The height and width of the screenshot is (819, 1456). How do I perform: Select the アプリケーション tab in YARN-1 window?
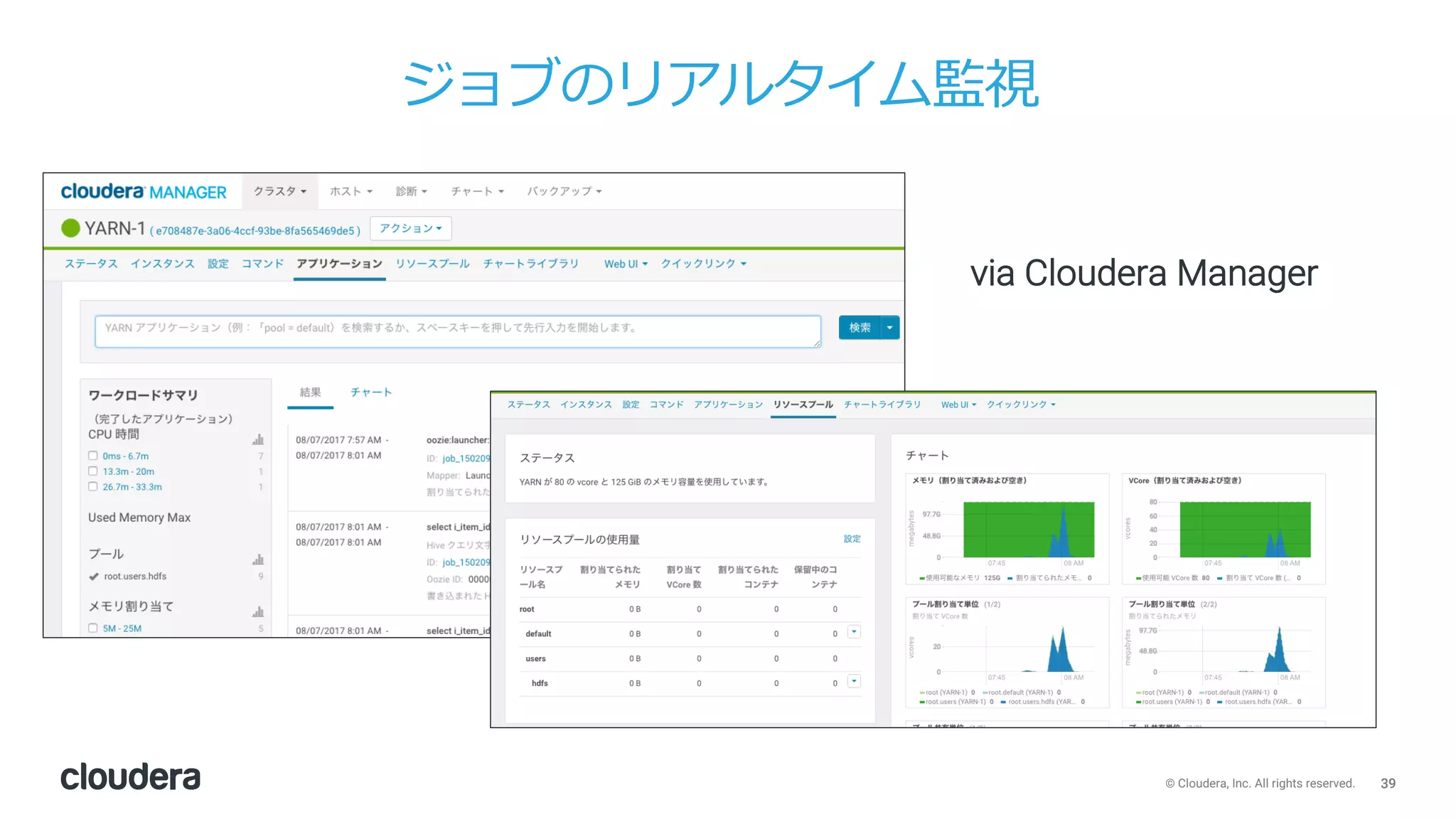pyautogui.click(x=339, y=264)
